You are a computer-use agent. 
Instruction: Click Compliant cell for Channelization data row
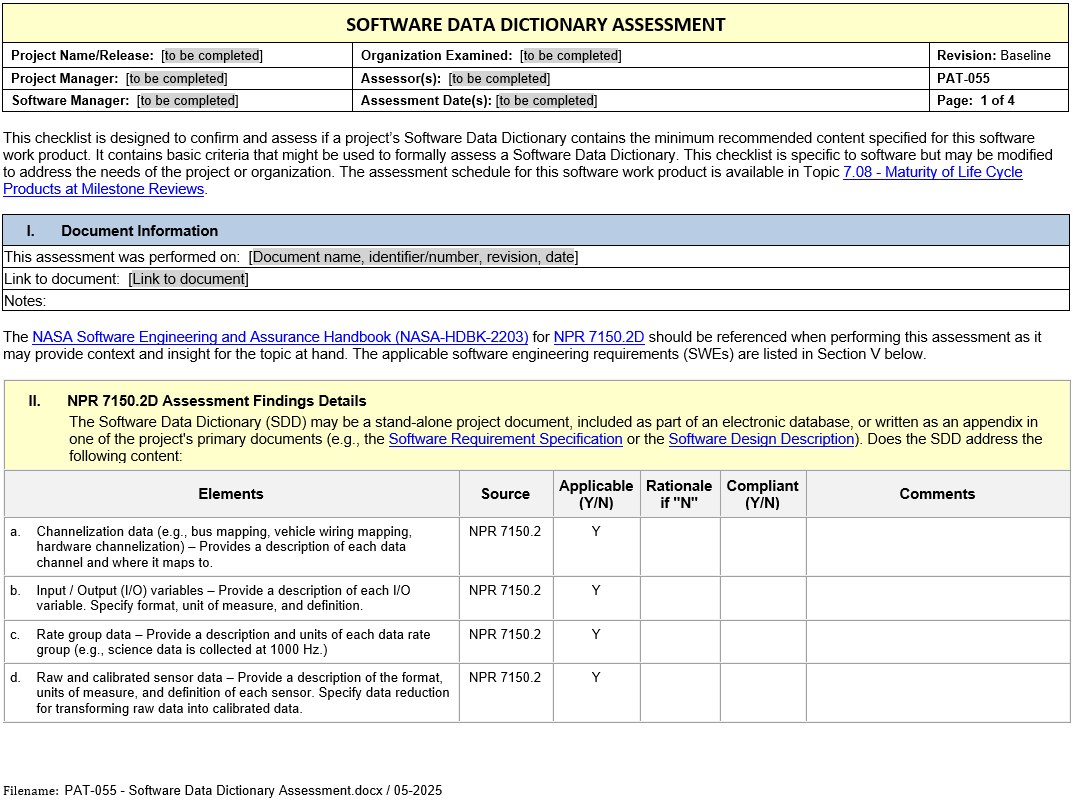coord(762,546)
